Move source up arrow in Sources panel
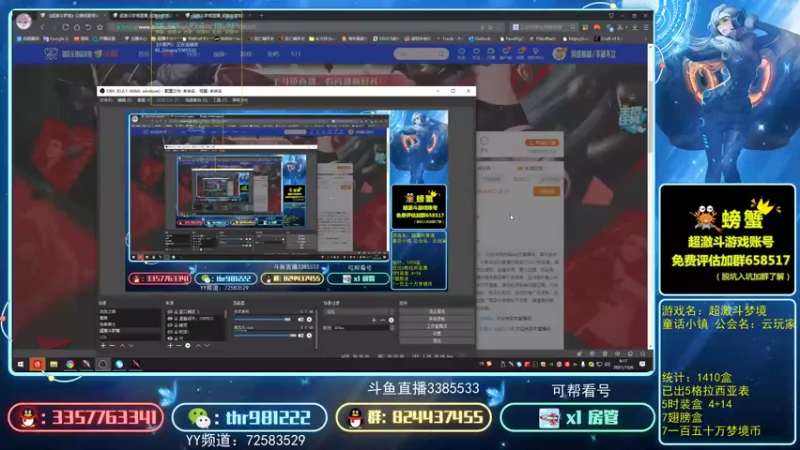This screenshot has width=800, height=450. [x=198, y=345]
